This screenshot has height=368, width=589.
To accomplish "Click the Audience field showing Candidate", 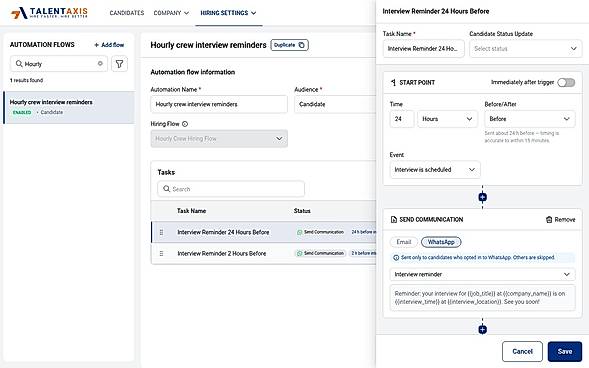I will pyautogui.click(x=335, y=104).
